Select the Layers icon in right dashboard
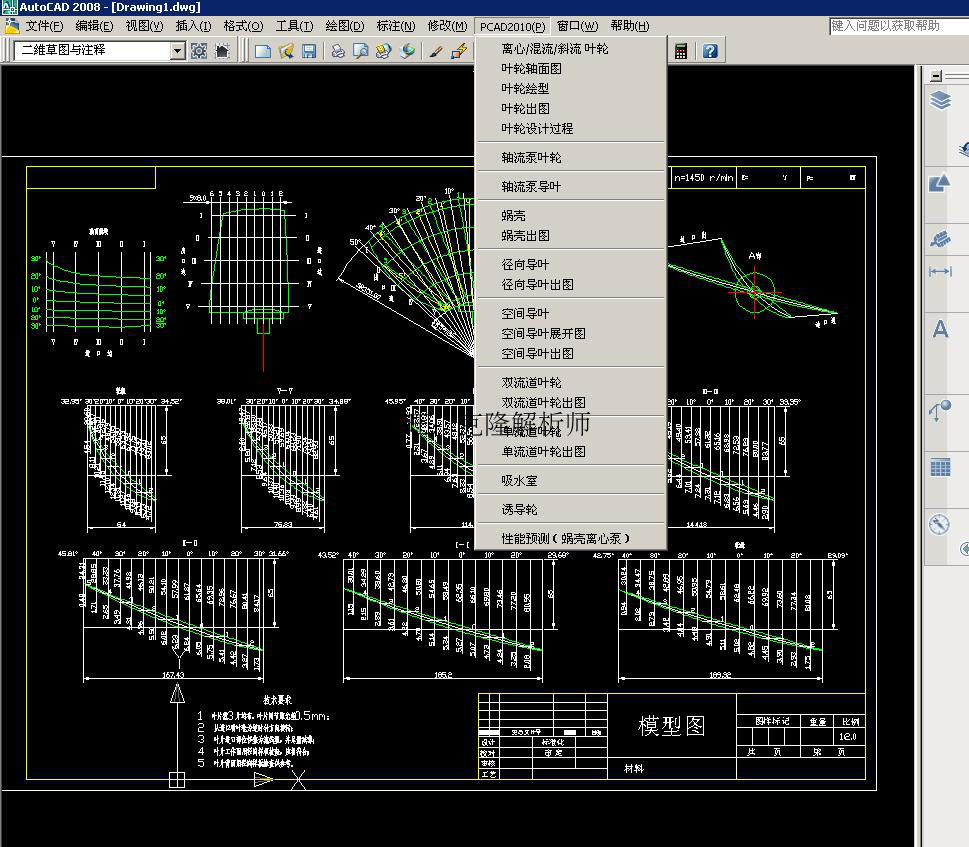The width and height of the screenshot is (969, 847). (942, 100)
